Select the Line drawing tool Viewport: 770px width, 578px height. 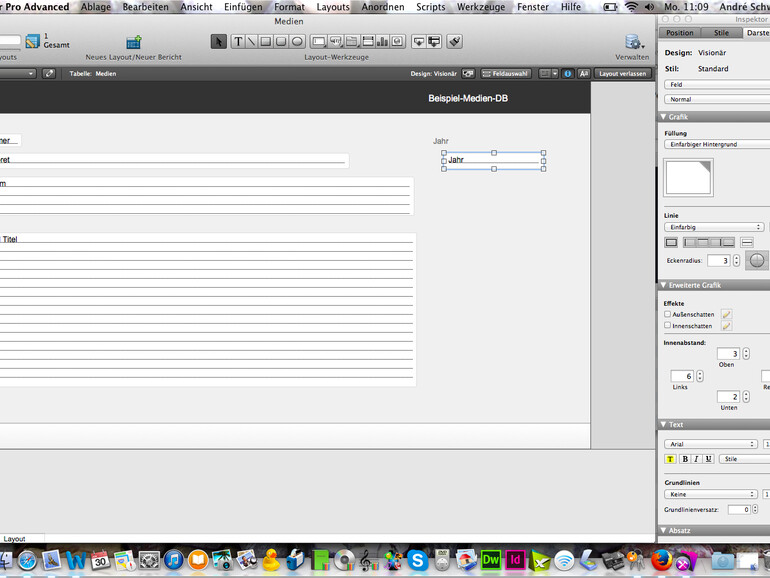[x=251, y=42]
